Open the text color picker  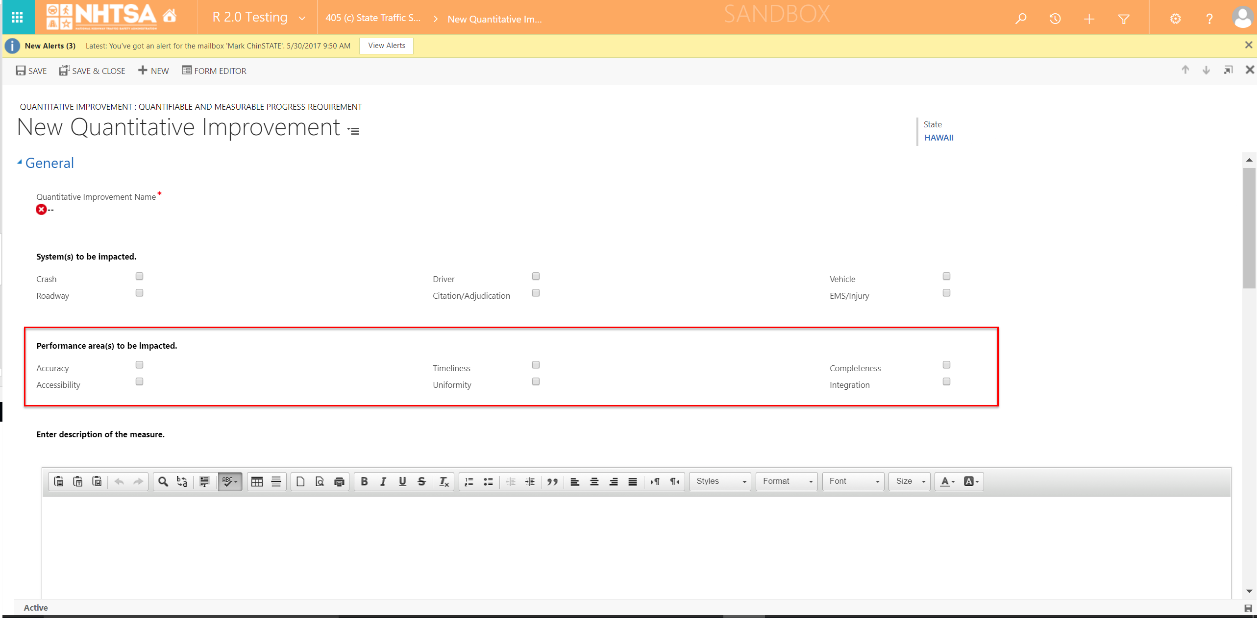[945, 482]
